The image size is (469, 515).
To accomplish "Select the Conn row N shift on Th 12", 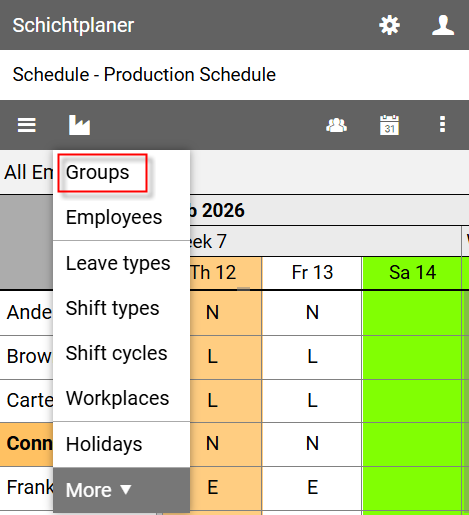I will (226, 444).
